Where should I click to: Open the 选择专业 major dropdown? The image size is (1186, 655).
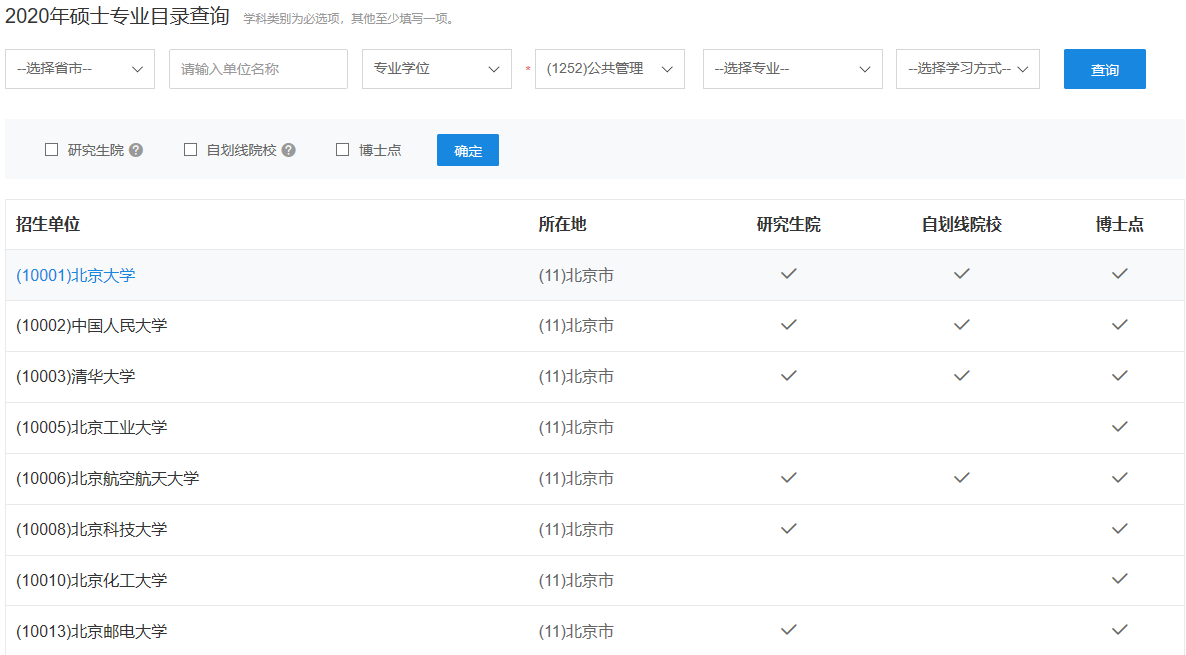click(x=793, y=69)
